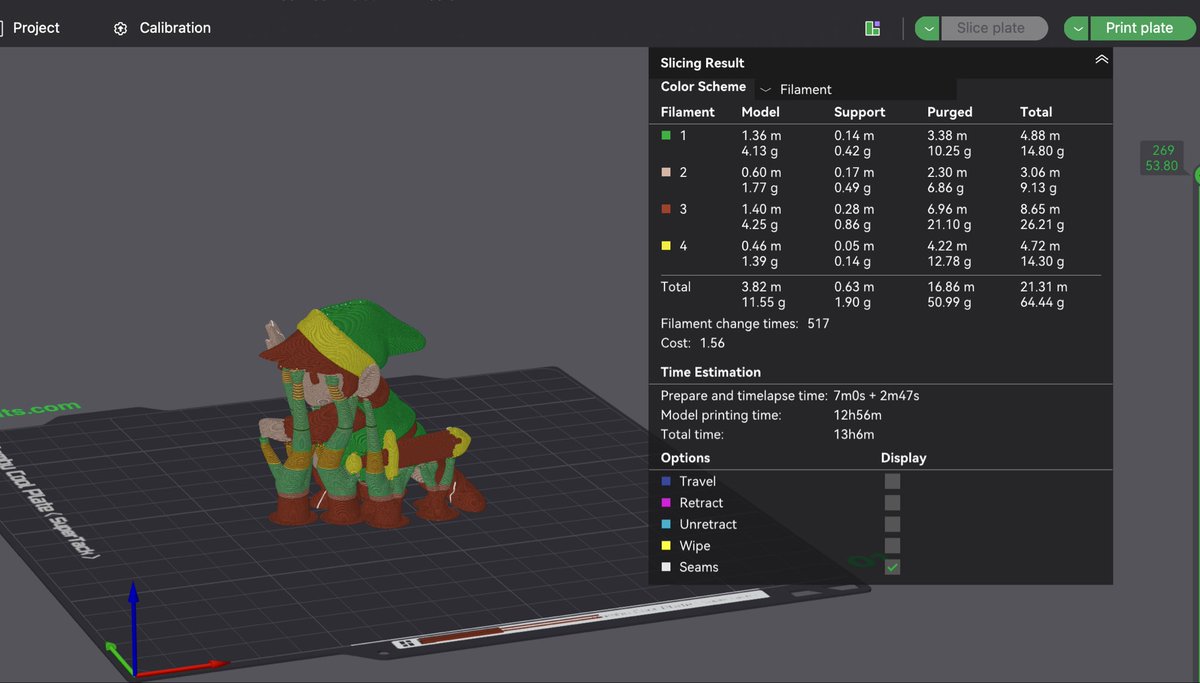Open the Color Scheme Filament dropdown
The height and width of the screenshot is (683, 1200).
tap(856, 89)
